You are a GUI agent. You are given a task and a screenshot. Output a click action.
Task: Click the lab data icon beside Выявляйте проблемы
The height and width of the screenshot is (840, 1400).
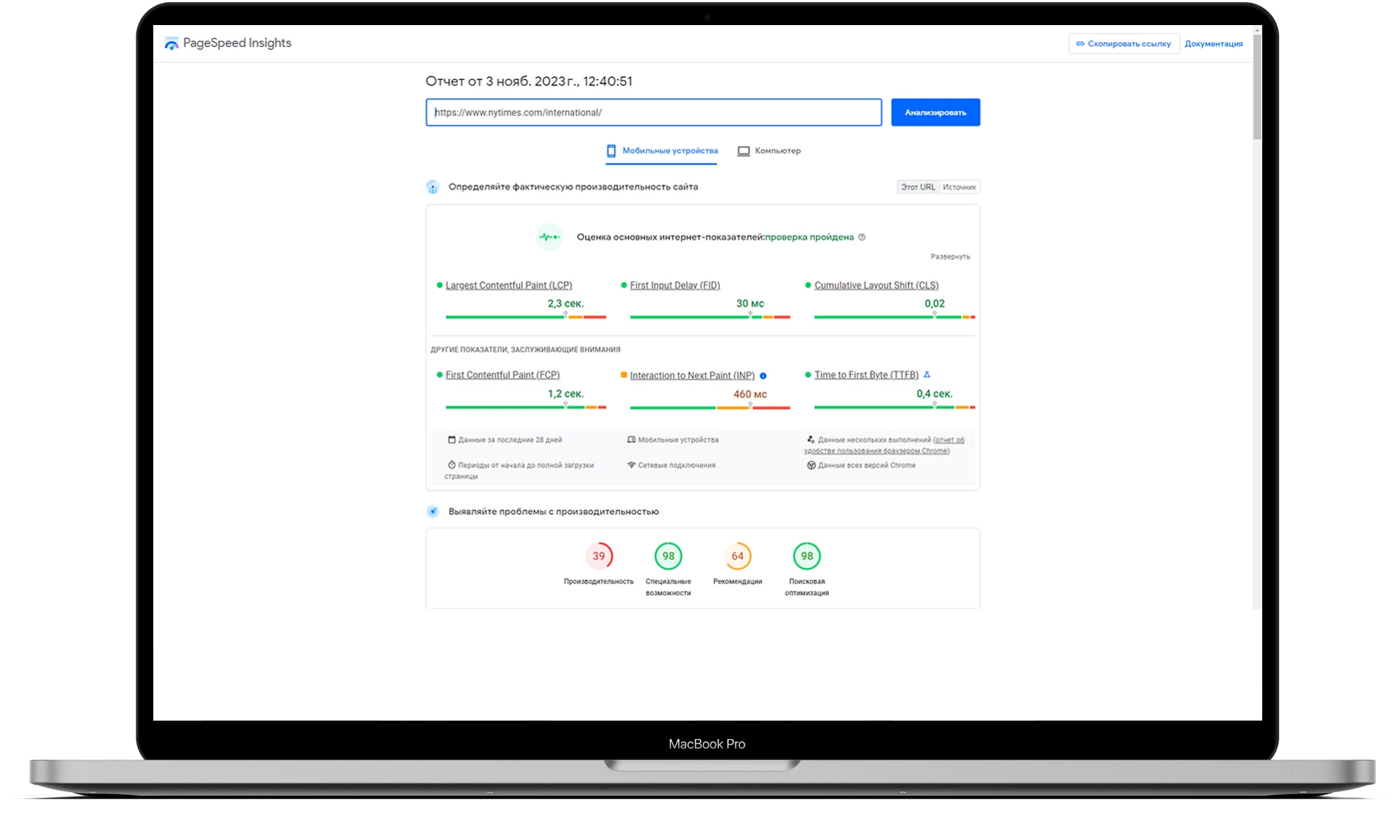(x=433, y=511)
